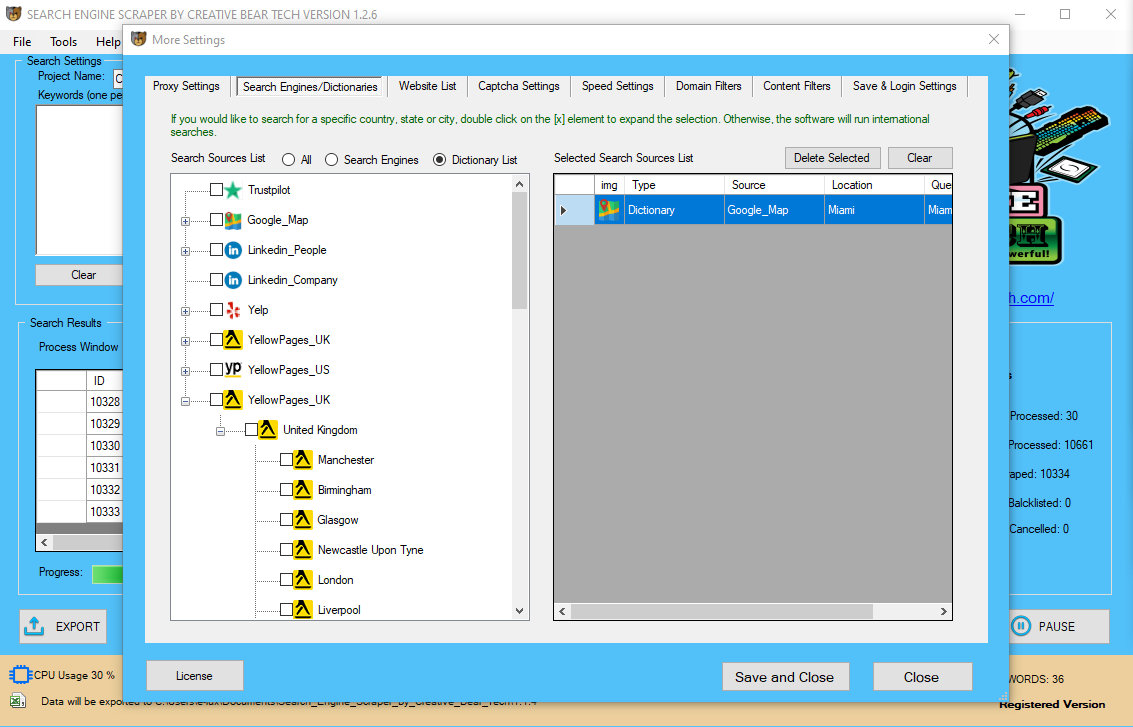This screenshot has width=1133, height=727.
Task: Click the horizontal scrollbar of Selected Search Sources list
Action: (723, 611)
